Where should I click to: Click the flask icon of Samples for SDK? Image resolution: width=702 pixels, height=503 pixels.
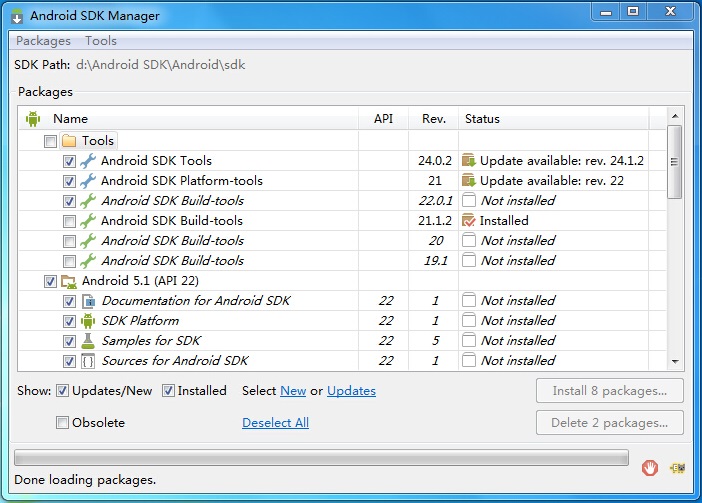pyautogui.click(x=88, y=341)
